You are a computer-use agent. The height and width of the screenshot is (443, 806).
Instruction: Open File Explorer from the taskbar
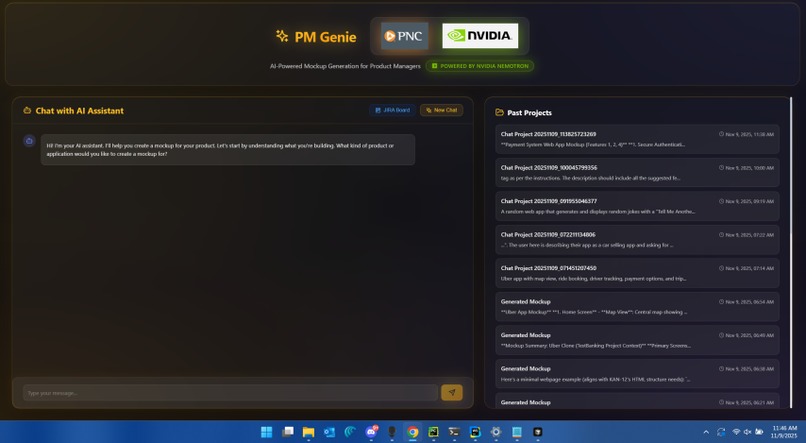308,432
